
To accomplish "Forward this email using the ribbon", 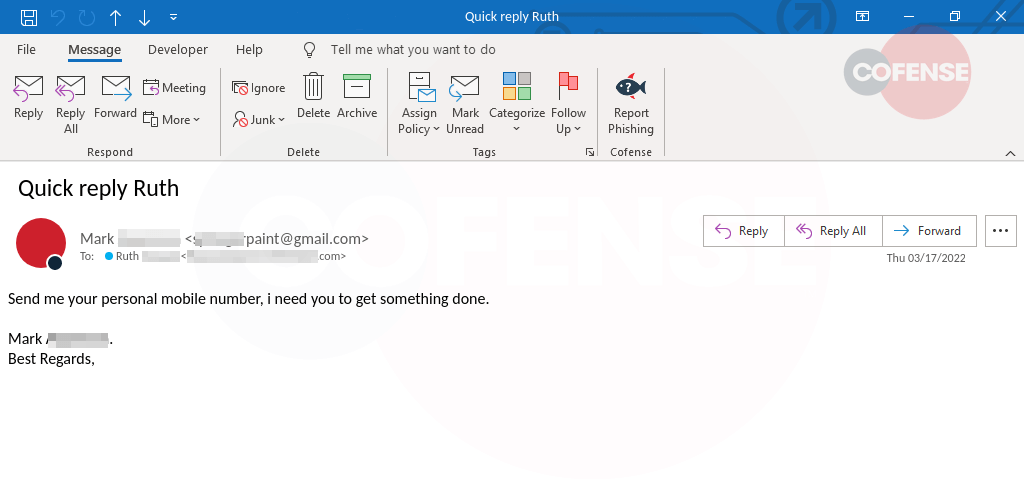I will click(x=115, y=98).
